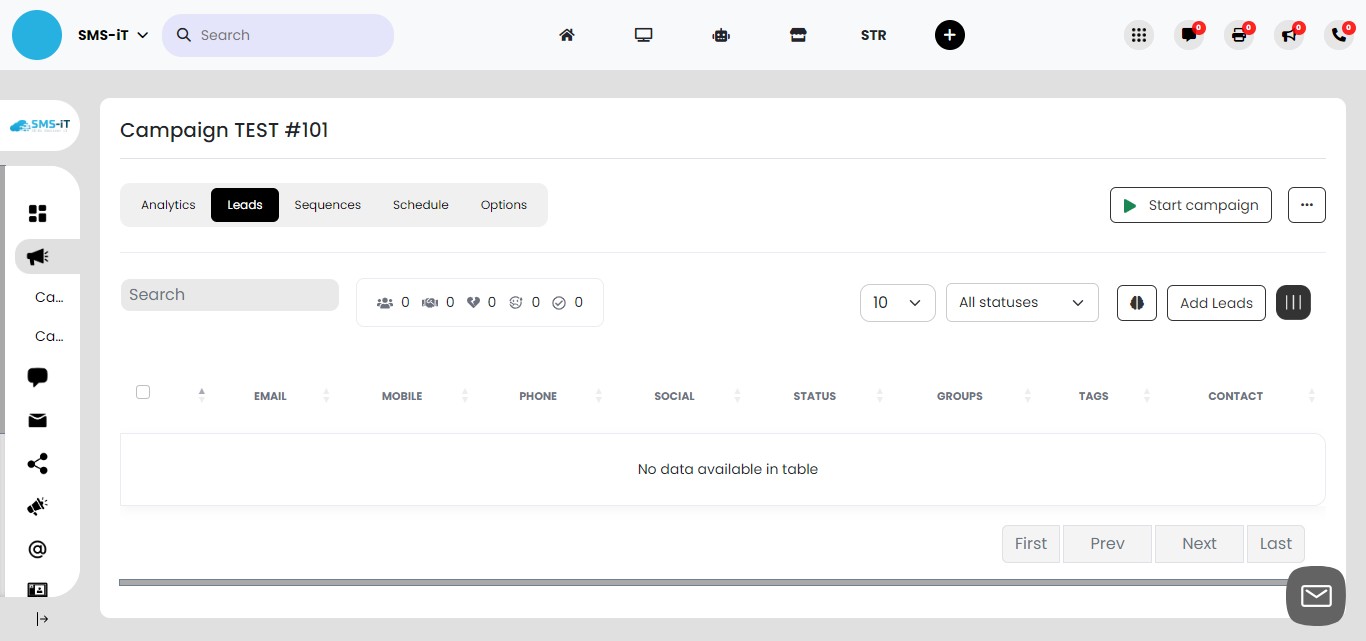Screen dimensions: 1366x641
Task: Click the marketplace store icon in top bar
Action: point(798,35)
